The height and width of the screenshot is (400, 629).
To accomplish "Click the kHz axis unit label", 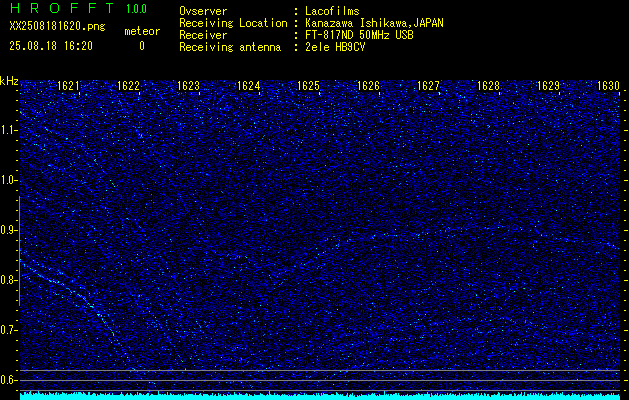I will pyautogui.click(x=9, y=81).
